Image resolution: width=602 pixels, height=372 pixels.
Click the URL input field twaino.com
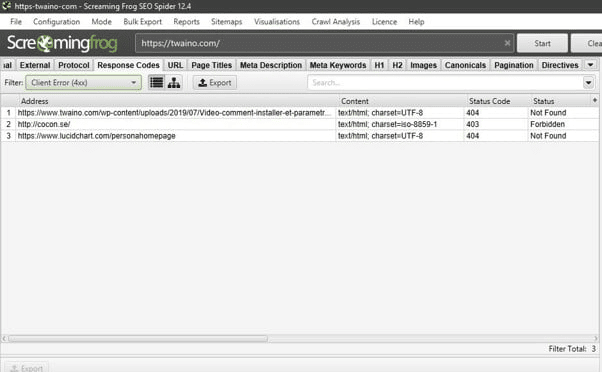[x=324, y=43]
